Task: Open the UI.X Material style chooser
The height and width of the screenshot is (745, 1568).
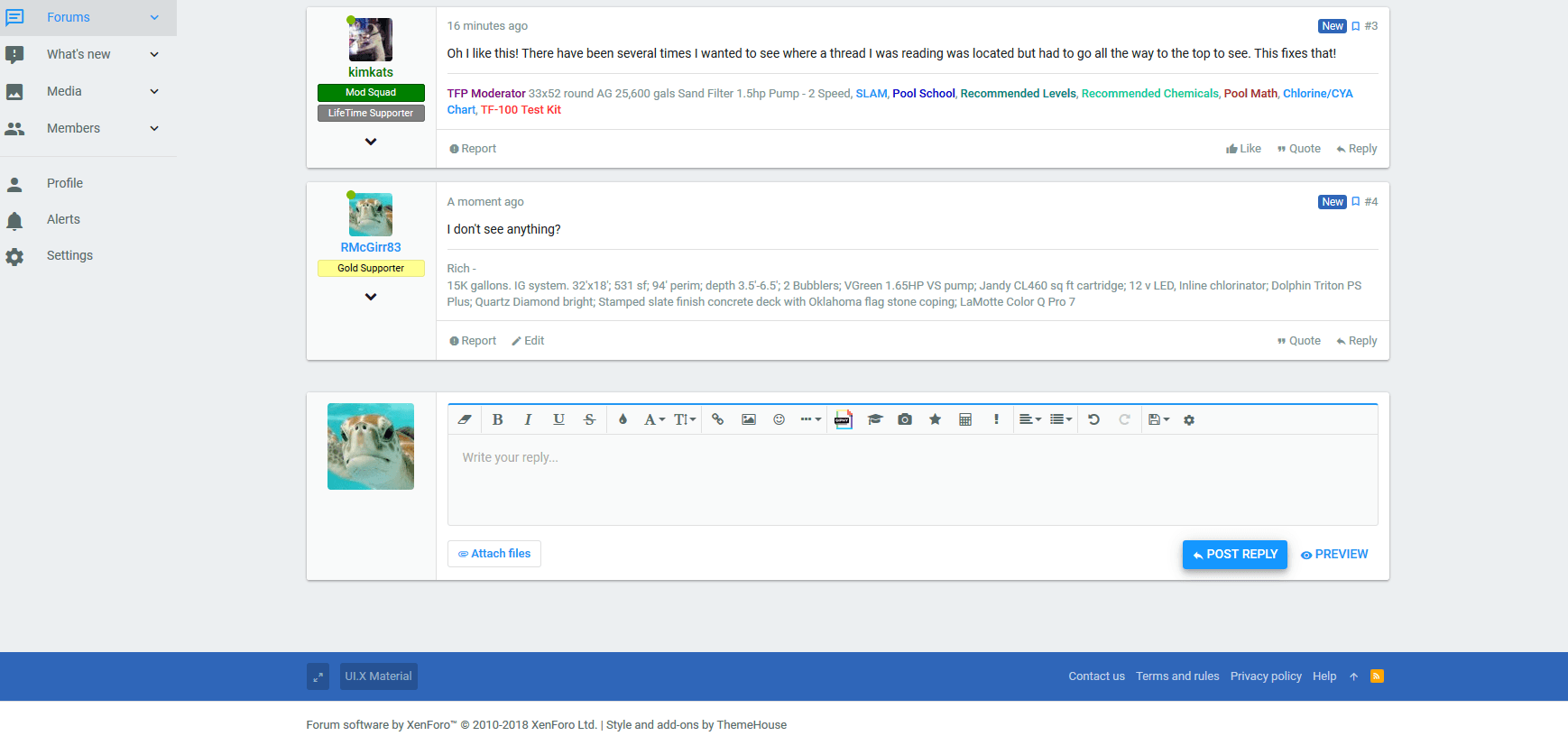Action: click(x=379, y=676)
